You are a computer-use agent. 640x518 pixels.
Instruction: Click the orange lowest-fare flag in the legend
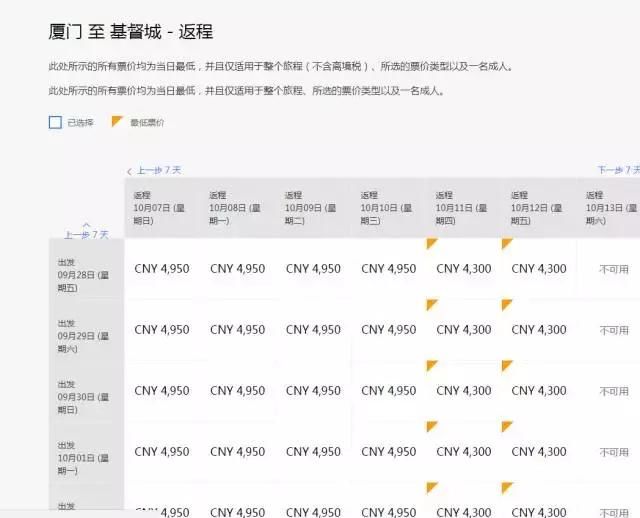[x=117, y=122]
